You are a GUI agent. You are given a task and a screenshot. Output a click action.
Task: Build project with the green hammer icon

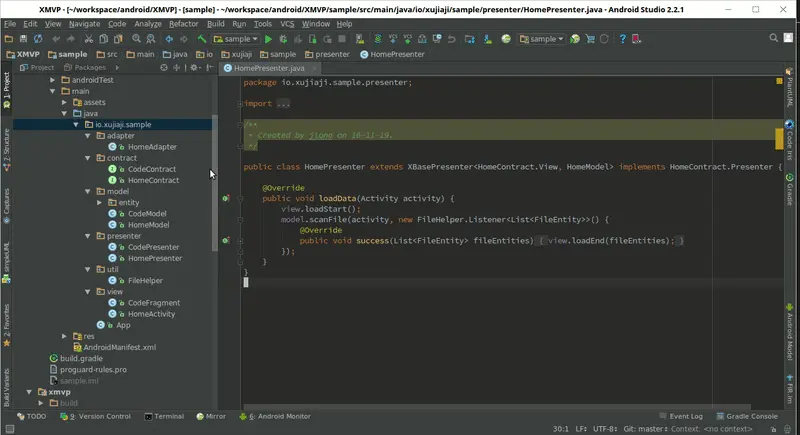202,39
